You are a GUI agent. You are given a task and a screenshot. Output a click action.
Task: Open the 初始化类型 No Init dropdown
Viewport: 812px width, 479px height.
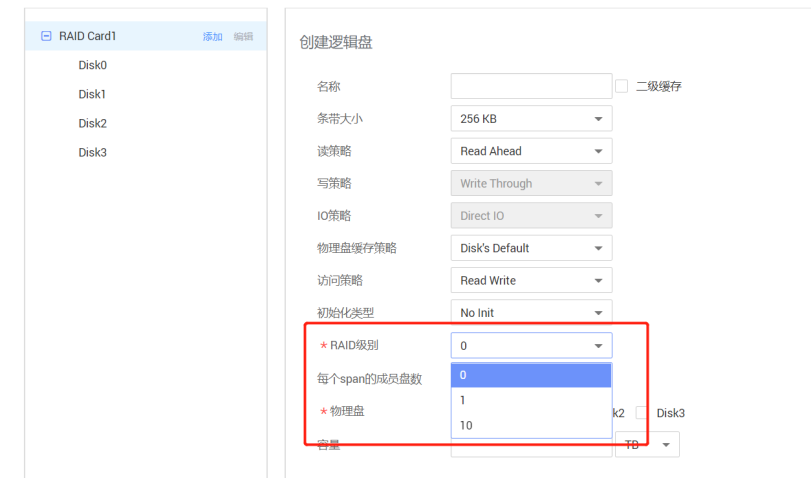tap(530, 313)
